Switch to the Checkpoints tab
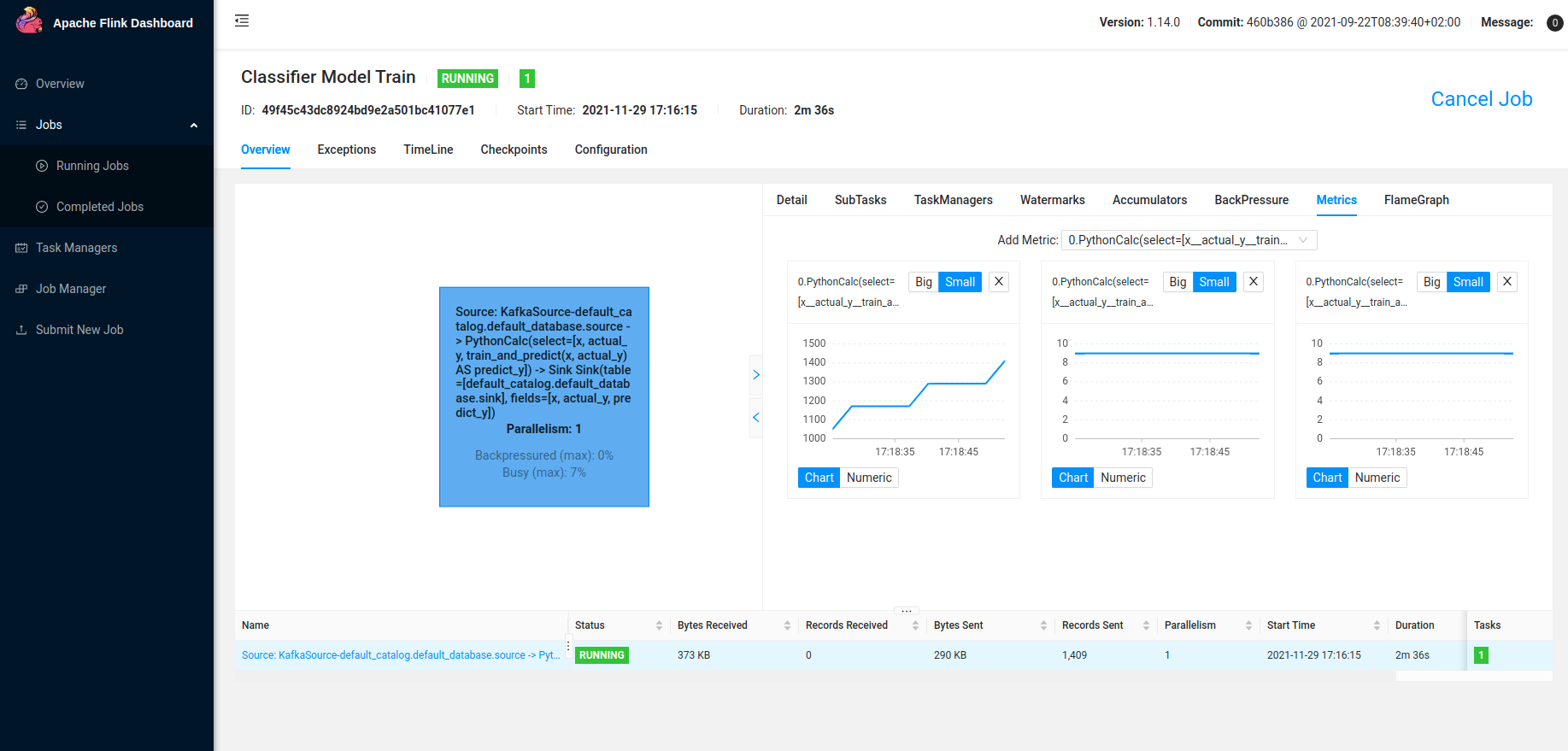Screen dimensions: 1568x751 (514, 150)
